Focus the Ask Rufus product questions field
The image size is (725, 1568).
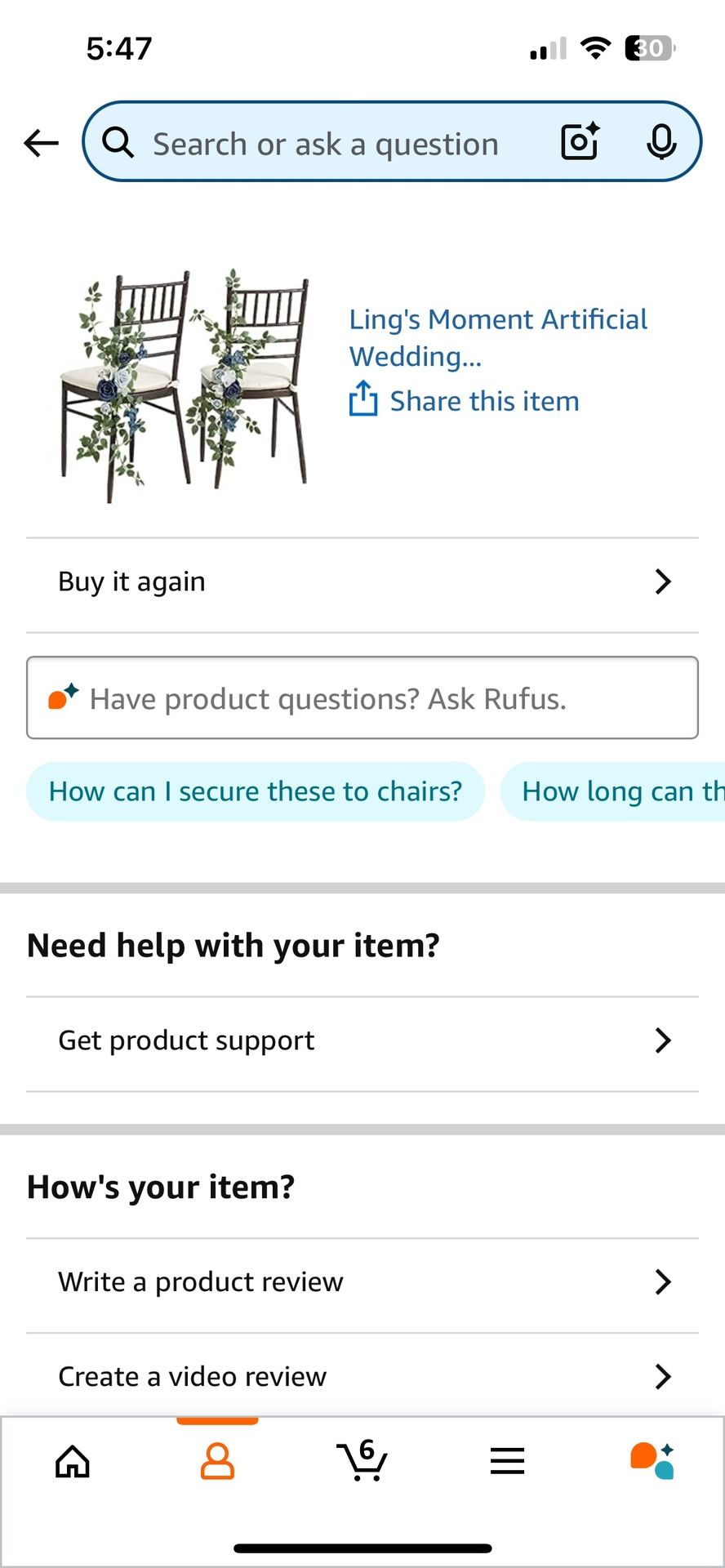click(x=362, y=698)
